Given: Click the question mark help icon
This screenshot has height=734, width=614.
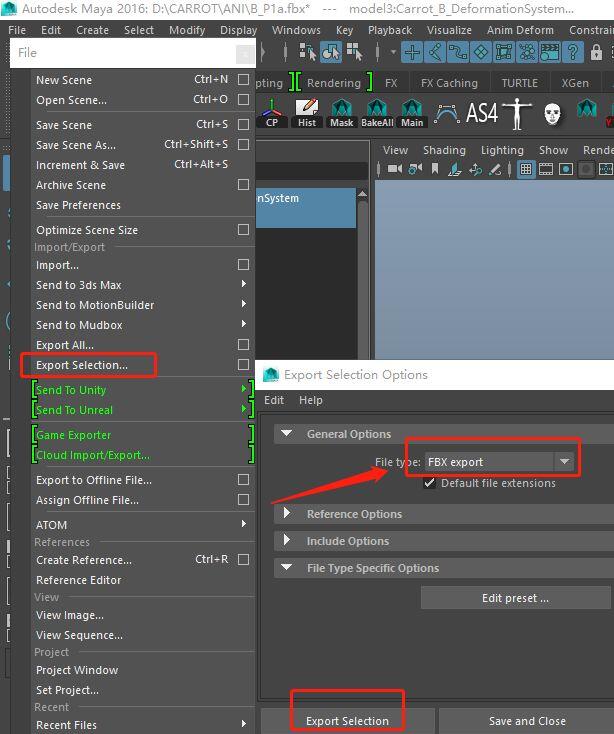Looking at the screenshot, I should tap(573, 52).
